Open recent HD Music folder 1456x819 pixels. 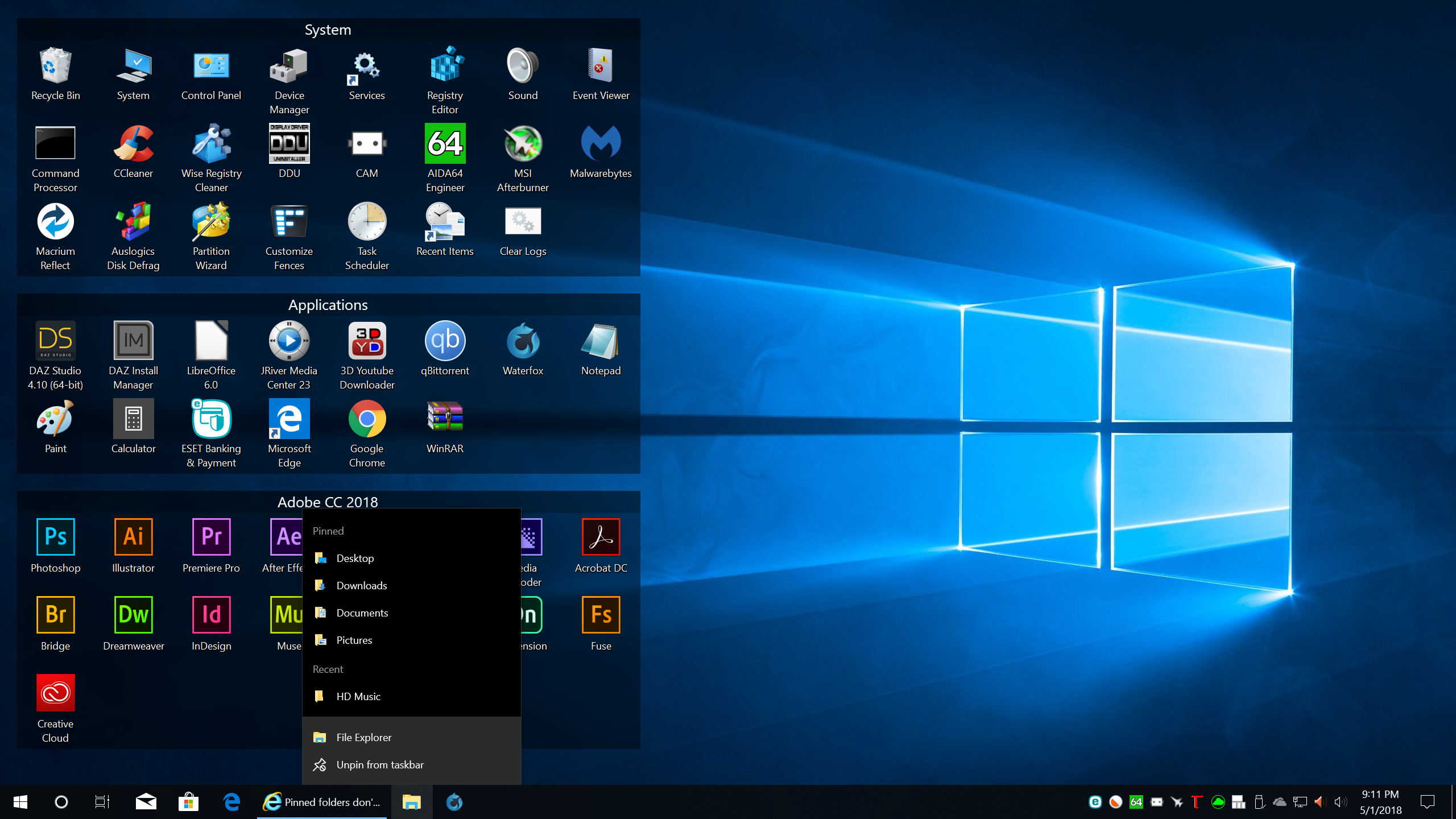pyautogui.click(x=412, y=696)
